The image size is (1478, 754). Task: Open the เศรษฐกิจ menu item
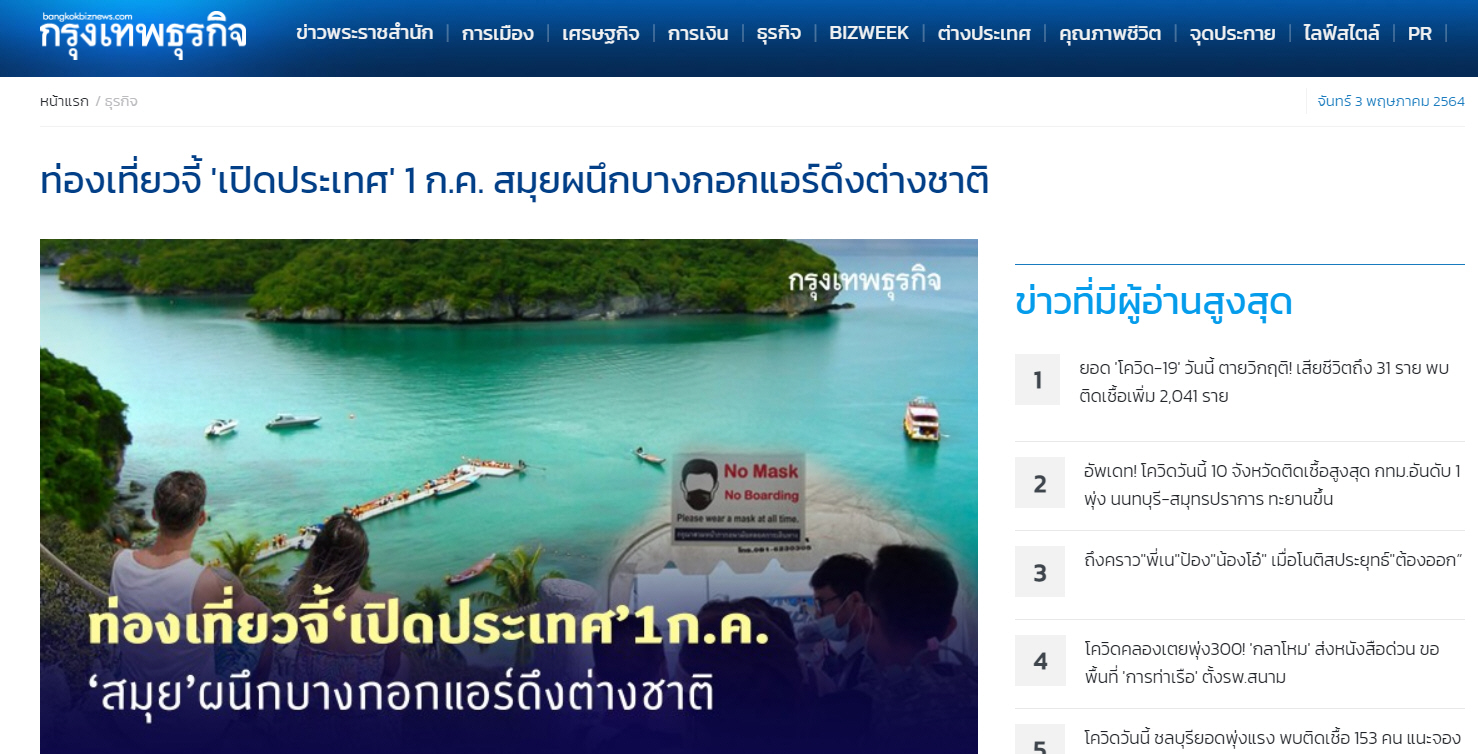click(600, 33)
